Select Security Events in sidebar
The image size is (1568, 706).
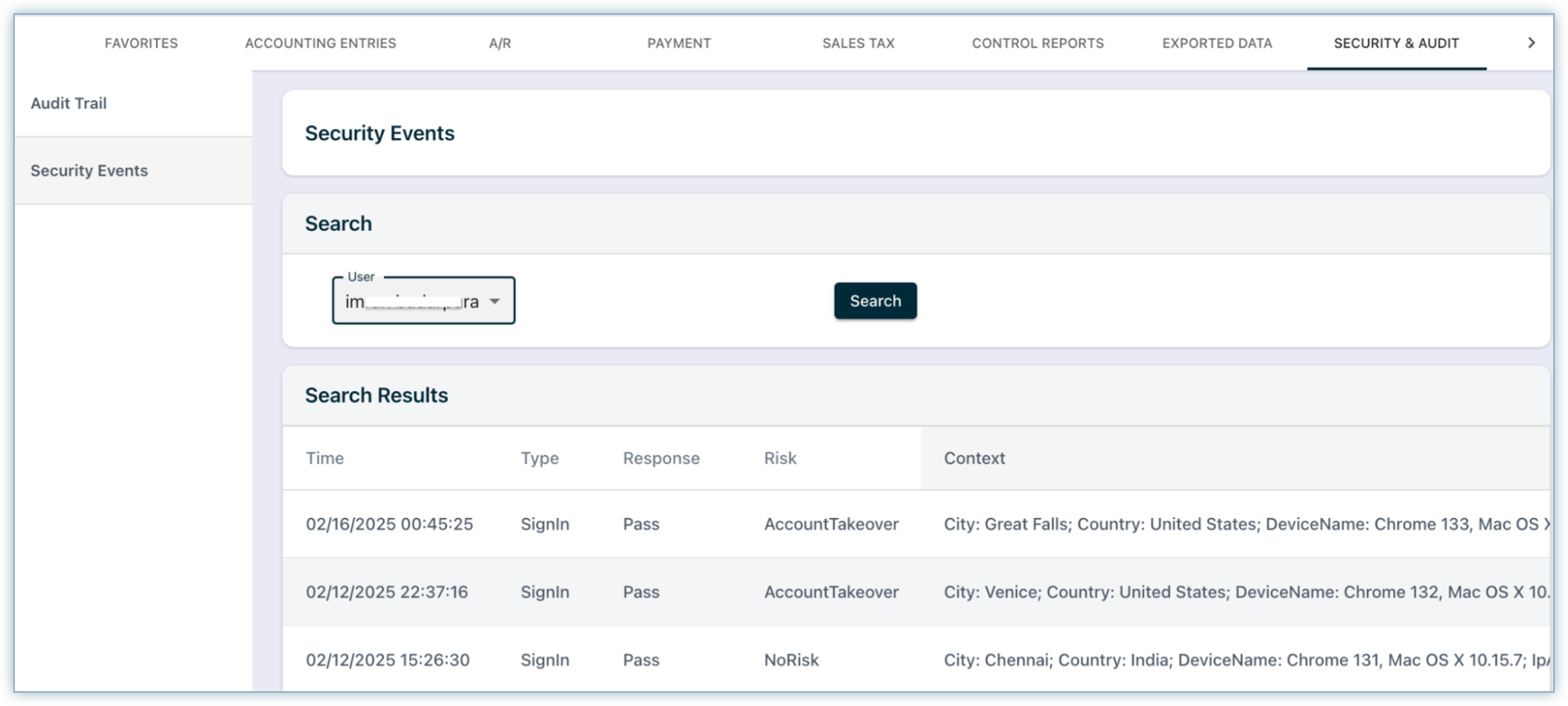pyautogui.click(x=89, y=171)
